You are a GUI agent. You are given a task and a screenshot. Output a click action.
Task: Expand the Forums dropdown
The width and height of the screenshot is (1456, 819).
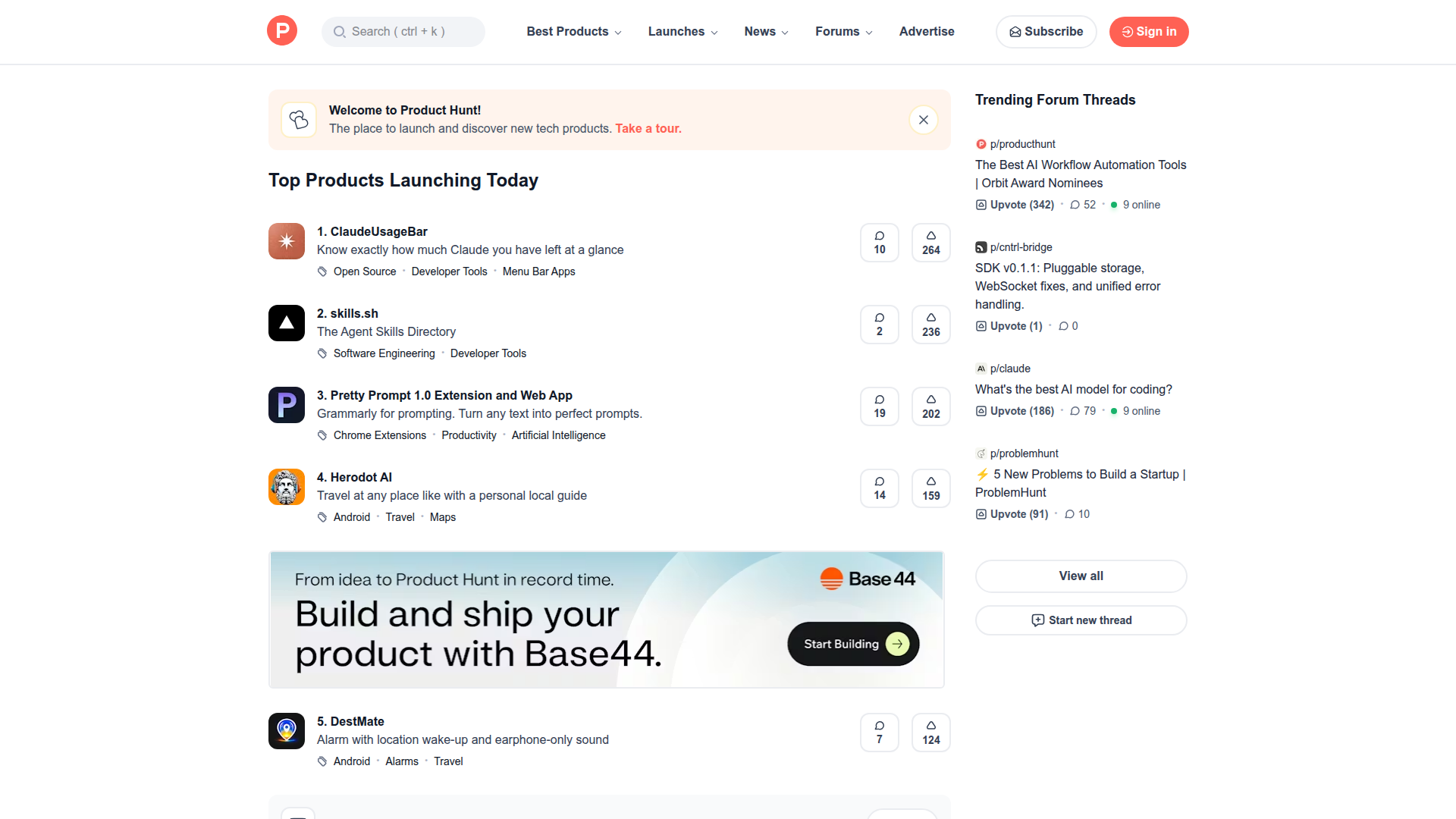point(843,31)
